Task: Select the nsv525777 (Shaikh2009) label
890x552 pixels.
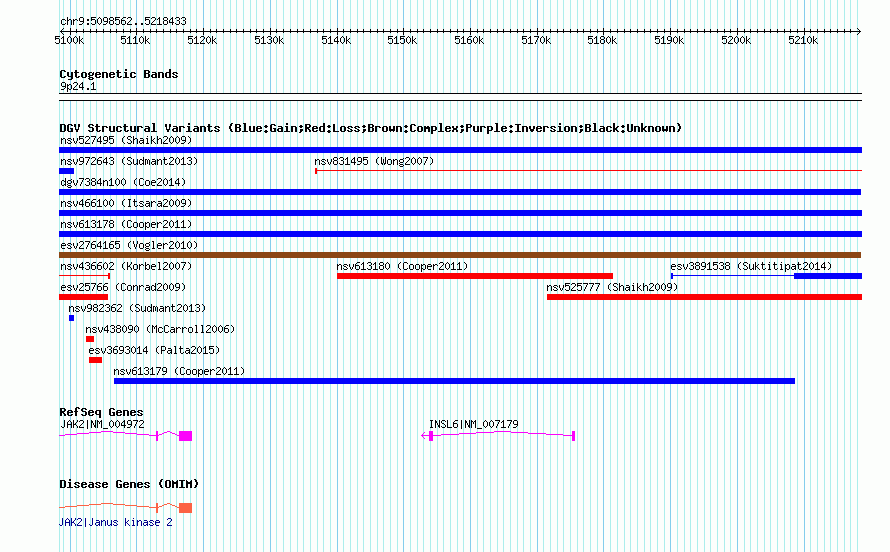Action: coord(612,287)
